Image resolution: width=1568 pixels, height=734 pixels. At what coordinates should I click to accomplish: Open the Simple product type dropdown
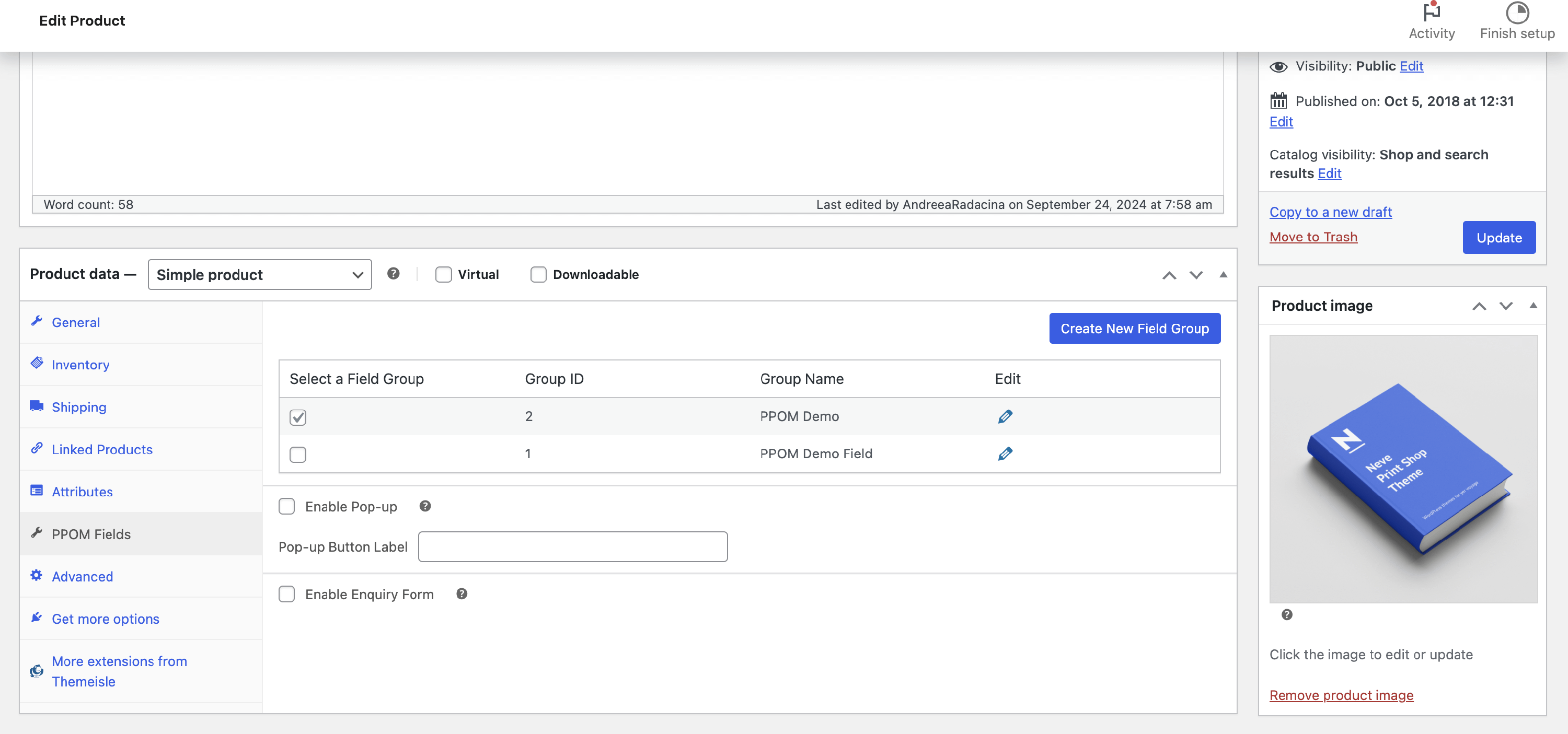coord(259,275)
